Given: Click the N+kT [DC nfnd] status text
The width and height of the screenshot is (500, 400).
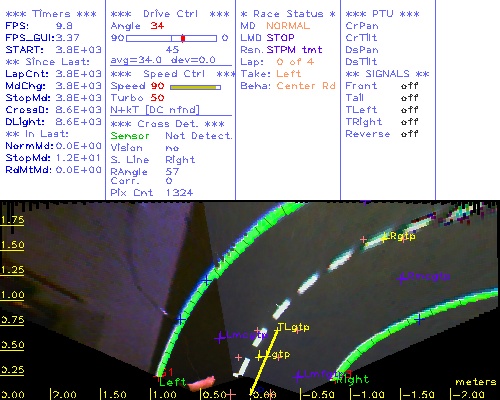Looking at the screenshot, I should tap(155, 110).
